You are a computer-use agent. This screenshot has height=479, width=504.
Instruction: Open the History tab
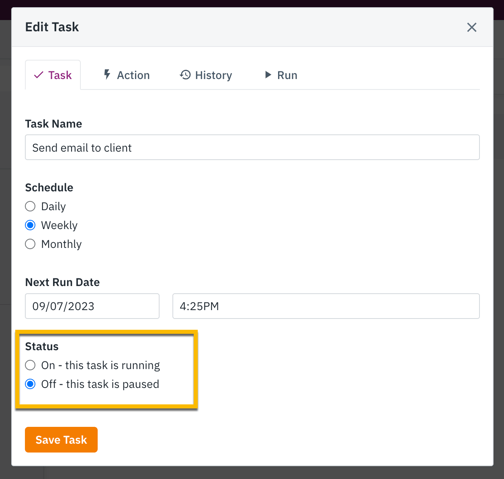click(x=206, y=75)
